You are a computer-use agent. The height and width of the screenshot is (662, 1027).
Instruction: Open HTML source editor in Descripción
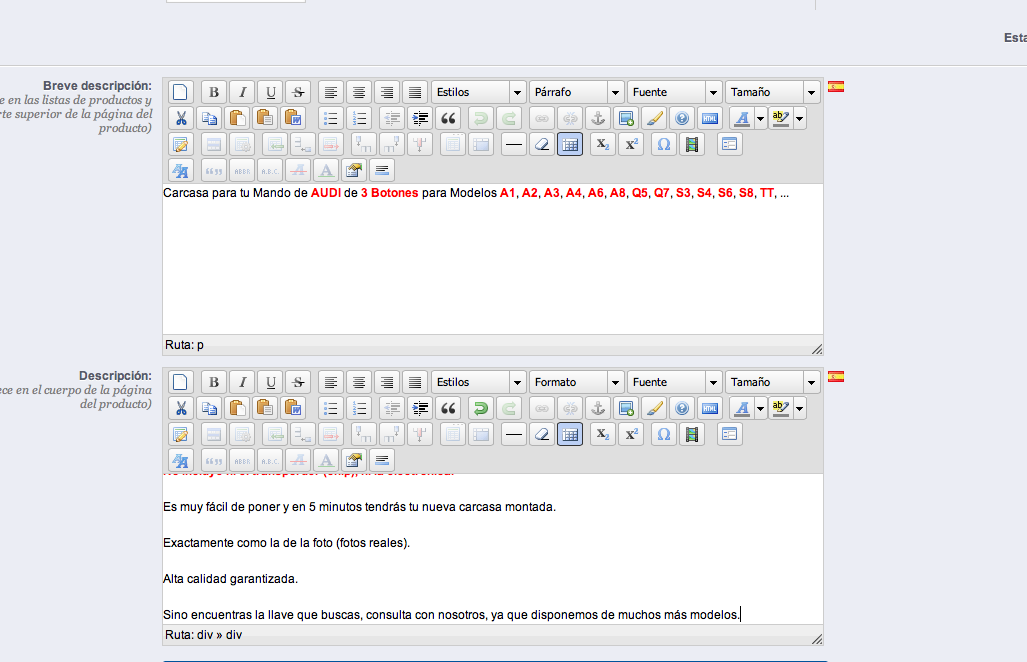[709, 409]
